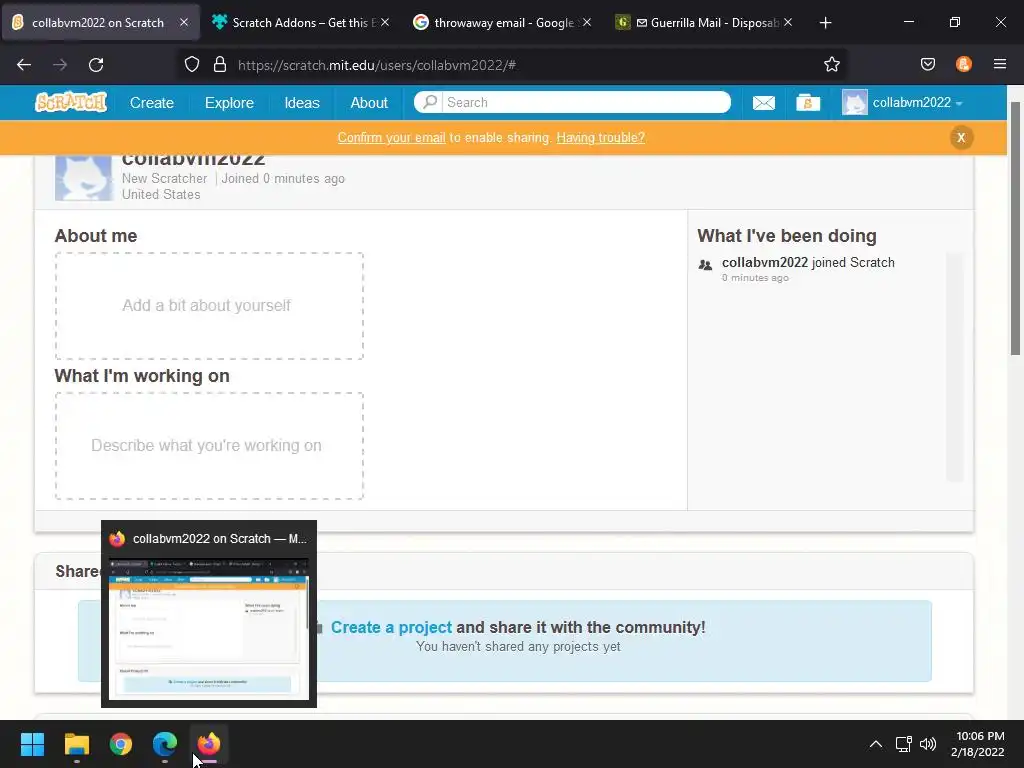Switch to Guerrilla Mail tab
The height and width of the screenshot is (768, 1024).
(x=704, y=23)
